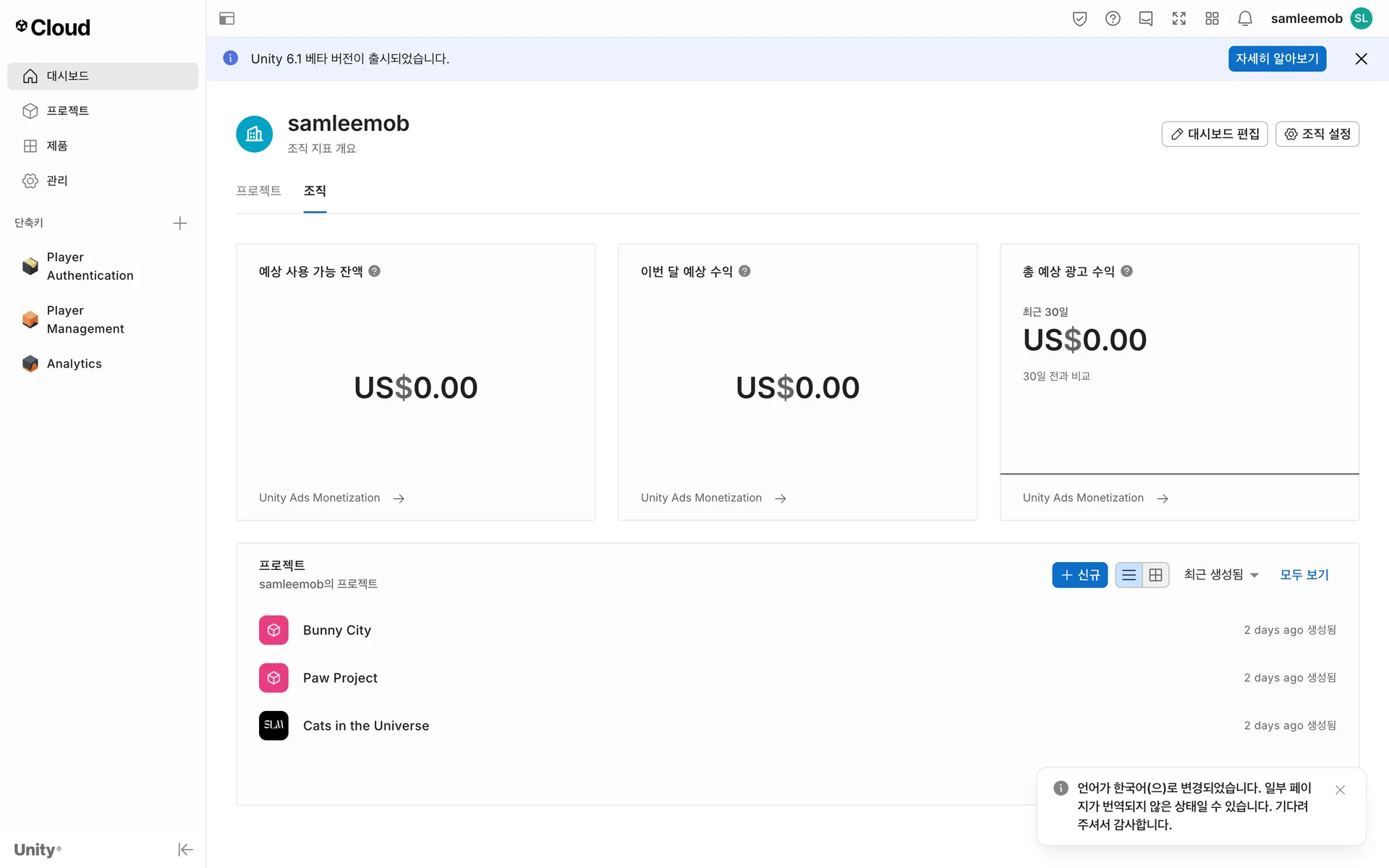Collapse the sidebar with the arrow icon
Screen dimensions: 1389x868
(x=185, y=849)
